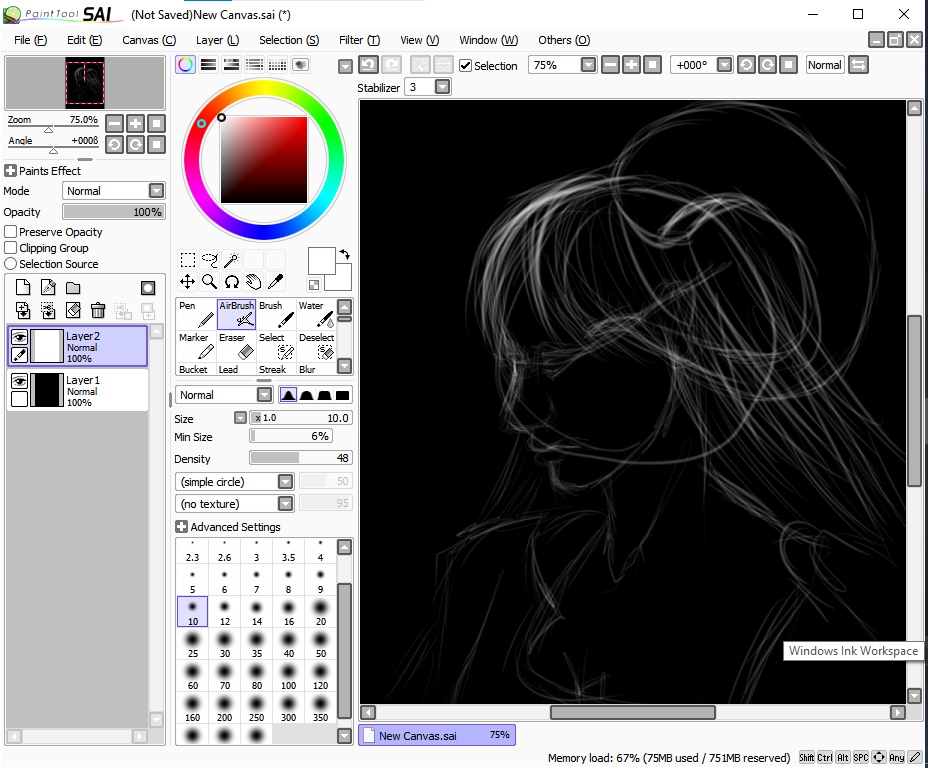Click the canvas horizontal scrollbar
The image size is (928, 768).
point(633,712)
